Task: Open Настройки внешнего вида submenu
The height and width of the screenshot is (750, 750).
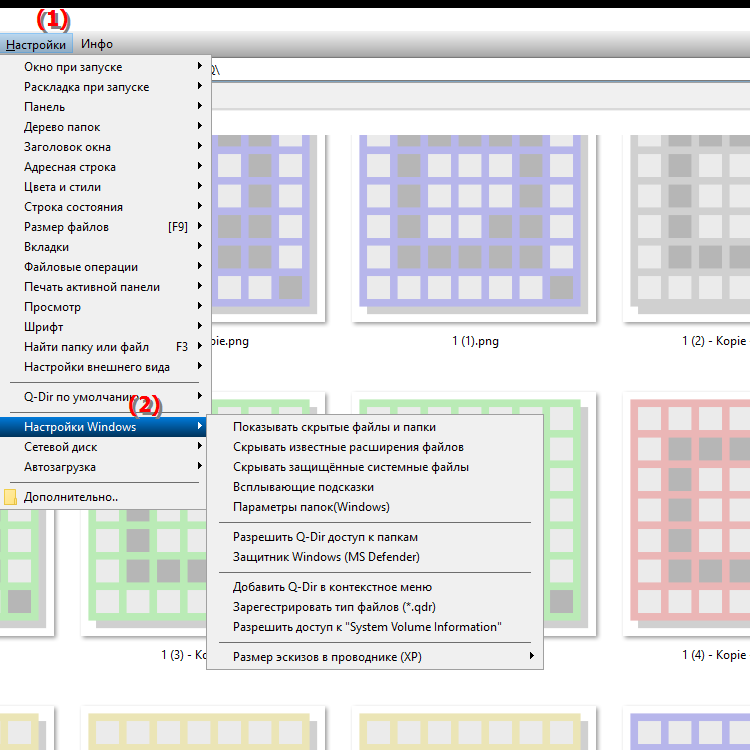Action: [x=105, y=367]
